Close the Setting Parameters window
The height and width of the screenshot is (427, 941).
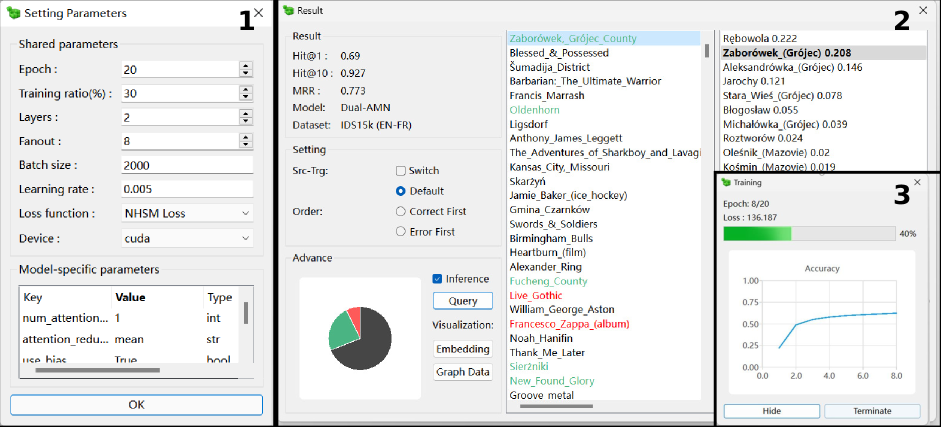[x=259, y=13]
